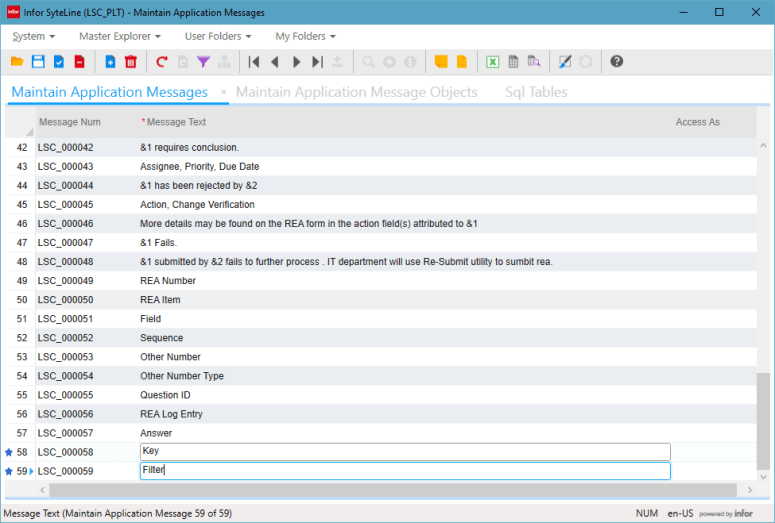Open the User Folders dropdown menu
This screenshot has height=523, width=775.
tap(218, 36)
